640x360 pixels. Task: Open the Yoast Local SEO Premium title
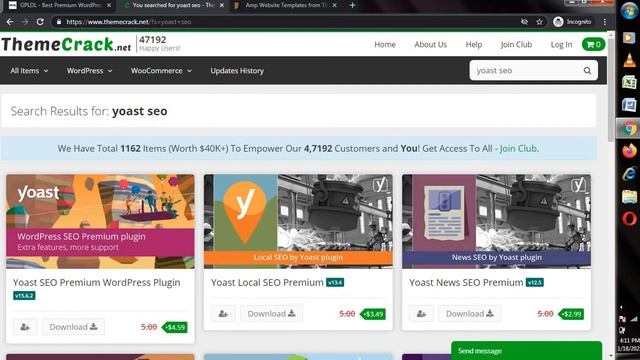tap(267, 282)
